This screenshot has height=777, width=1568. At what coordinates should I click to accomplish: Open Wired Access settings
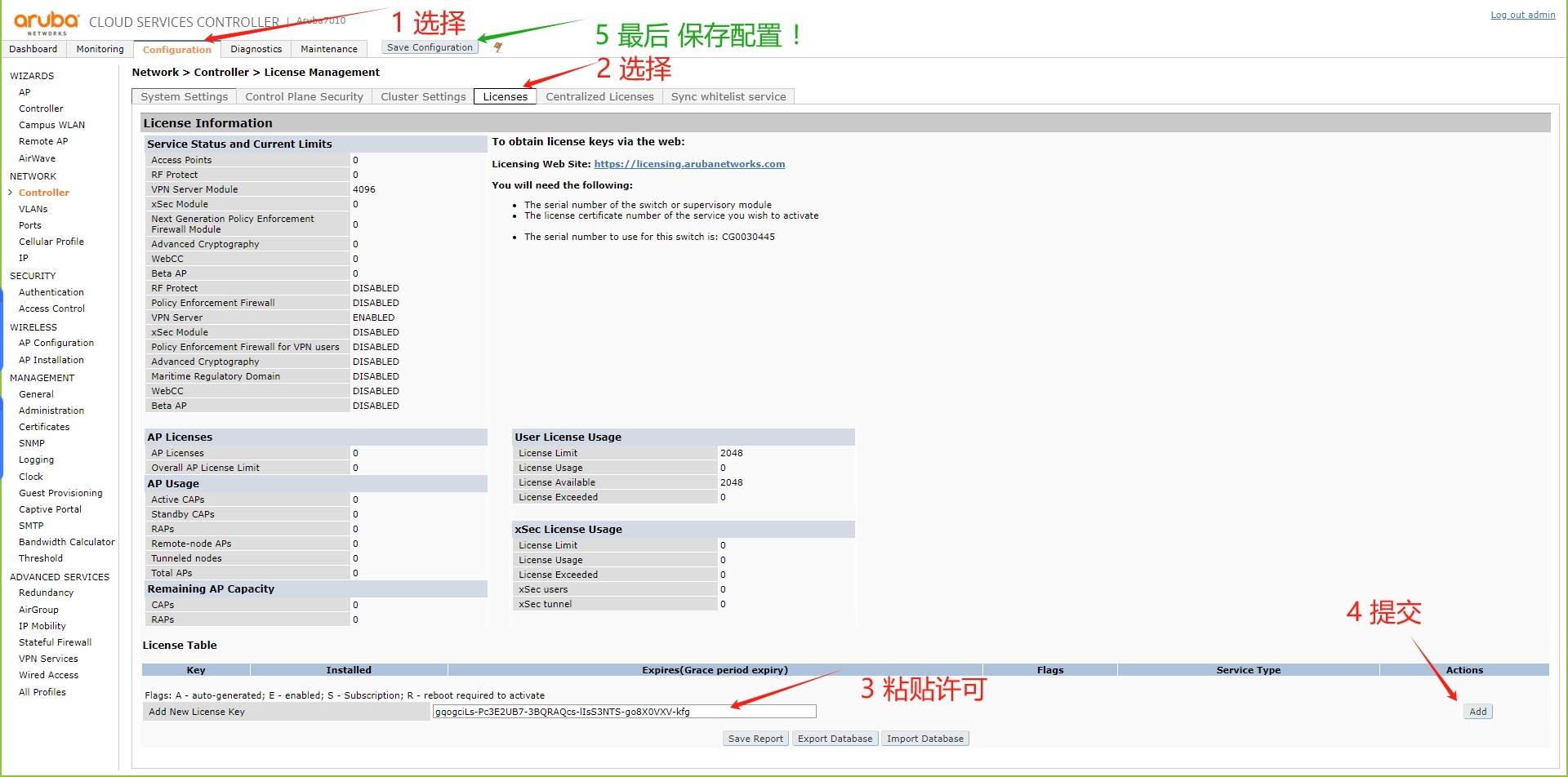click(48, 675)
